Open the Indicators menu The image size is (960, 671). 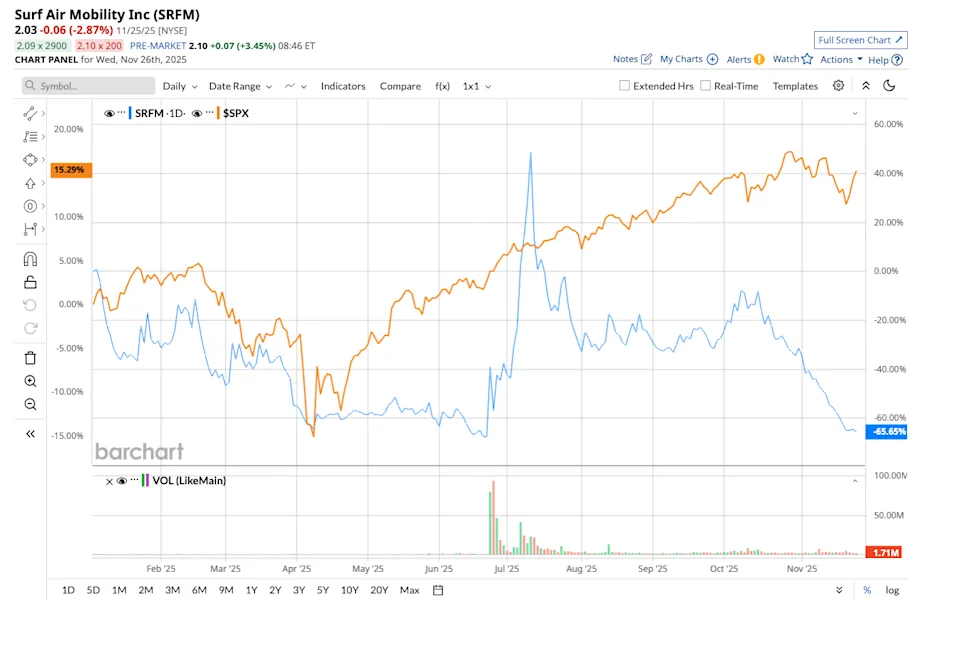[x=343, y=86]
